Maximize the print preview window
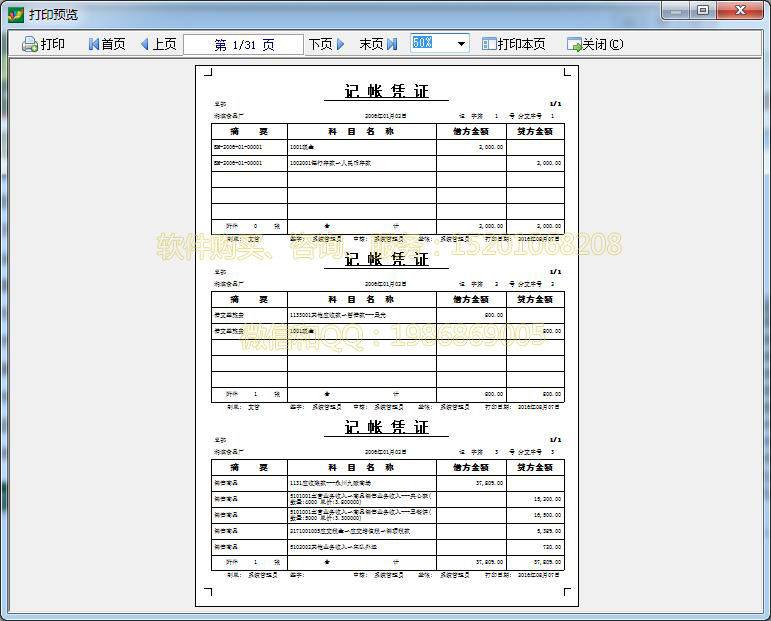Image resolution: width=771 pixels, height=621 pixels. click(703, 10)
